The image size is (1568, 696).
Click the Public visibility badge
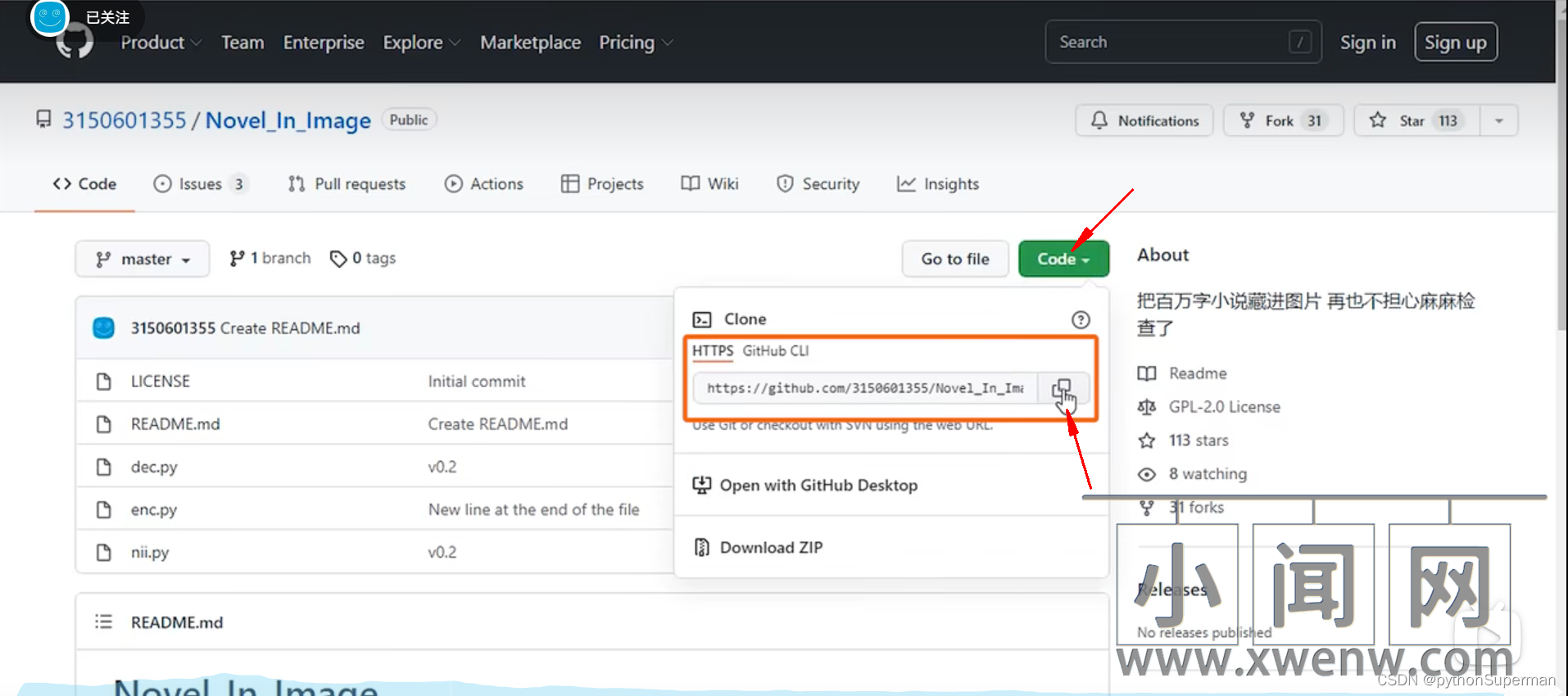tap(409, 120)
